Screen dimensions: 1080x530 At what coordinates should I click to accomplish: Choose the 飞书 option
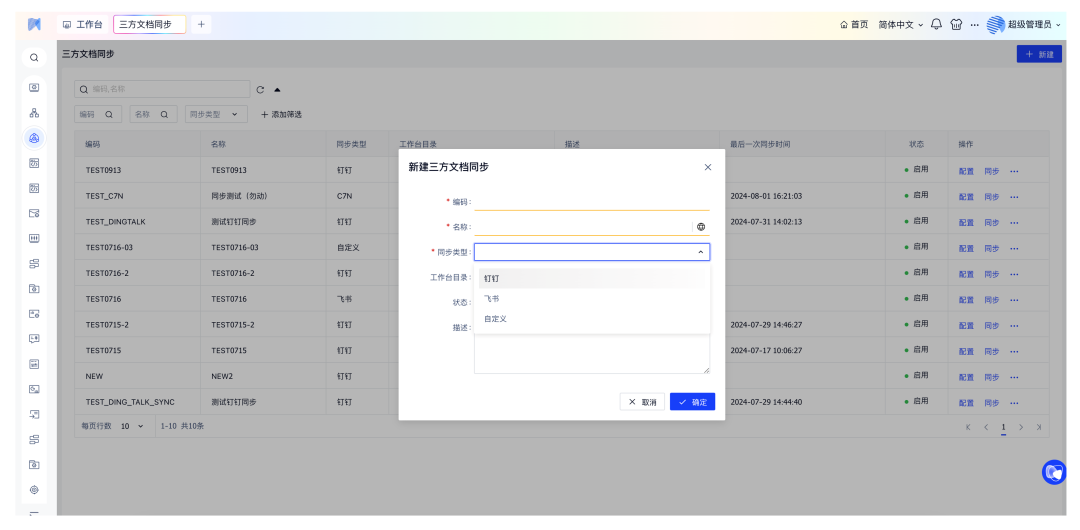click(492, 298)
